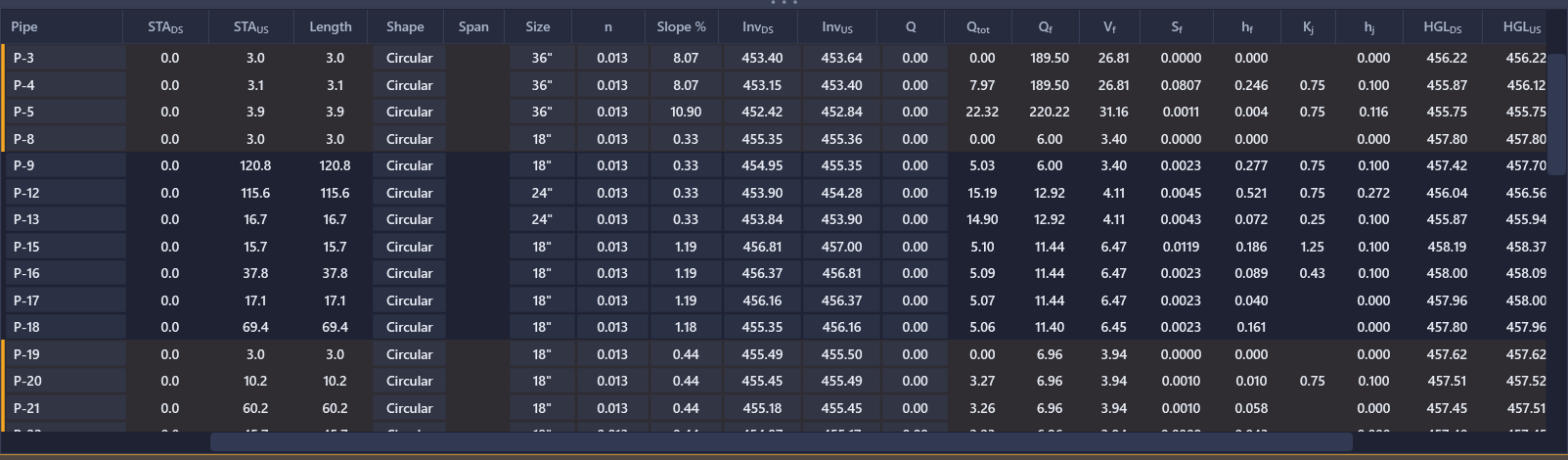Select pipe row P-12
The height and width of the screenshot is (460, 1568).
pos(65,193)
